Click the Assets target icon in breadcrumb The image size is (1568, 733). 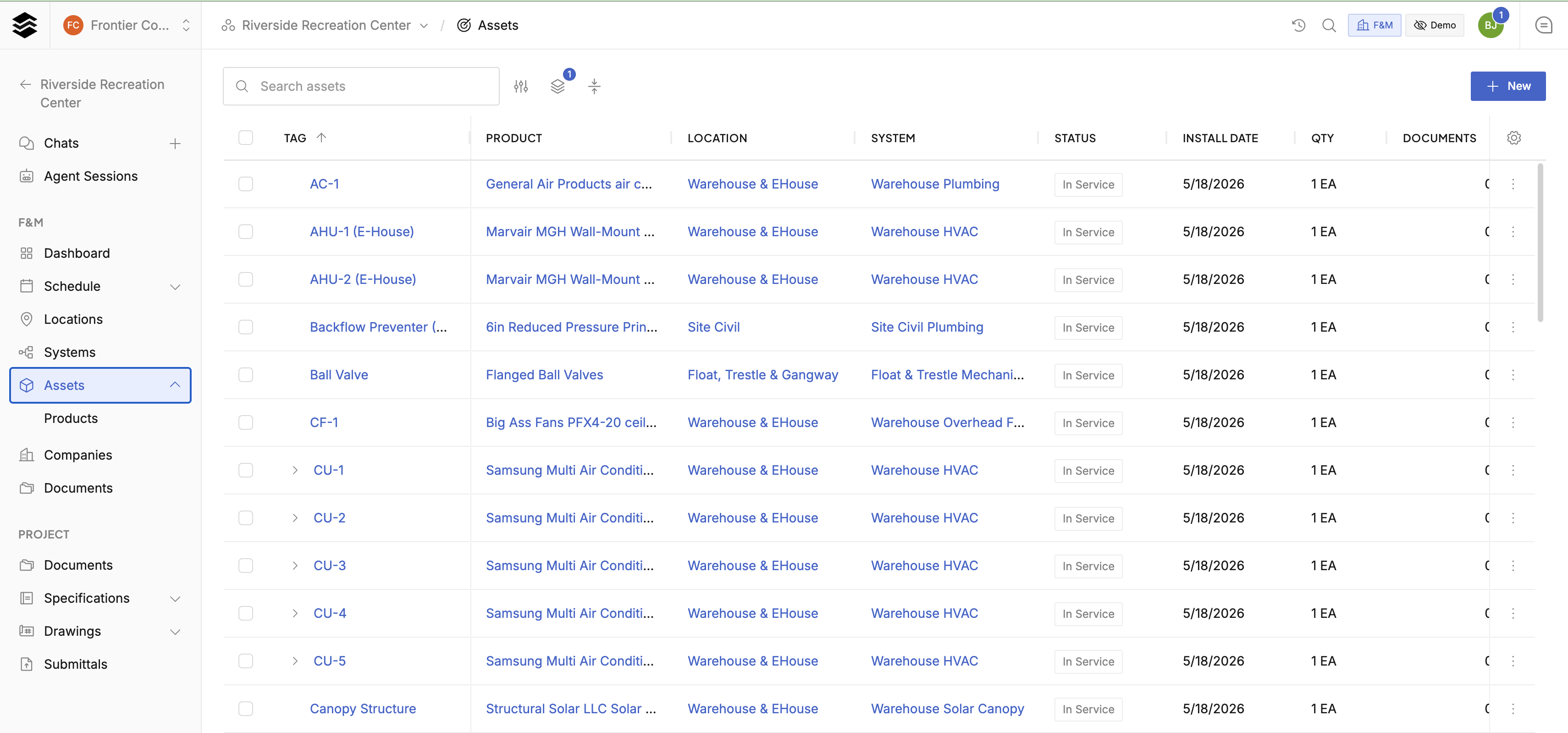464,25
